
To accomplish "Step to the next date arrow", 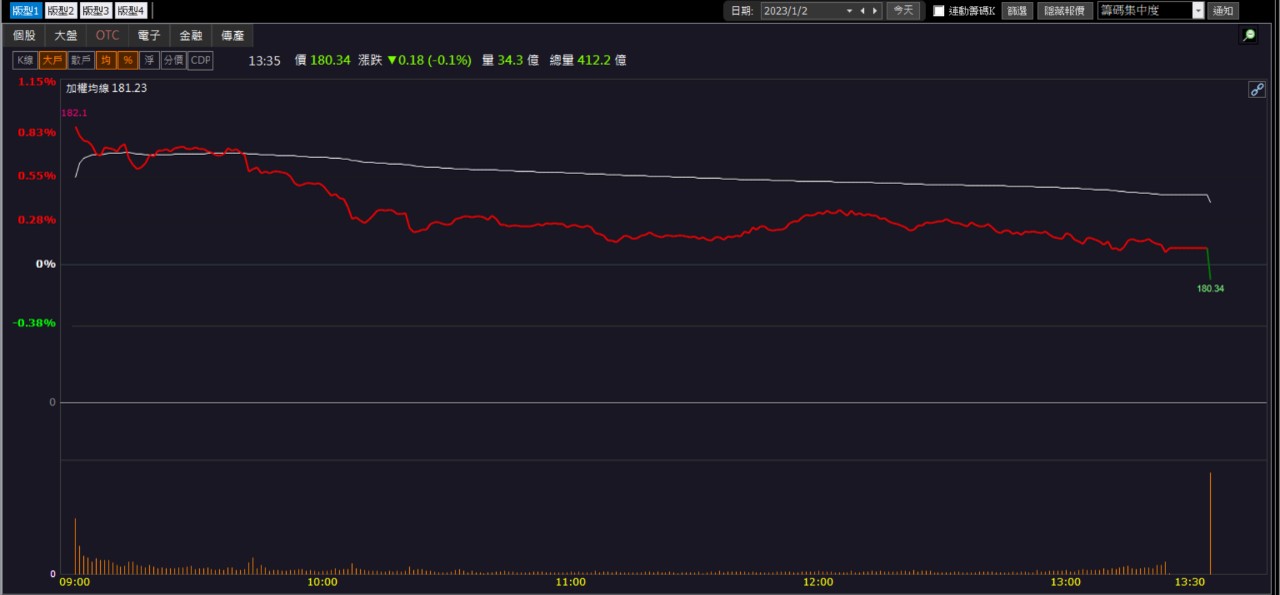I will pos(875,11).
